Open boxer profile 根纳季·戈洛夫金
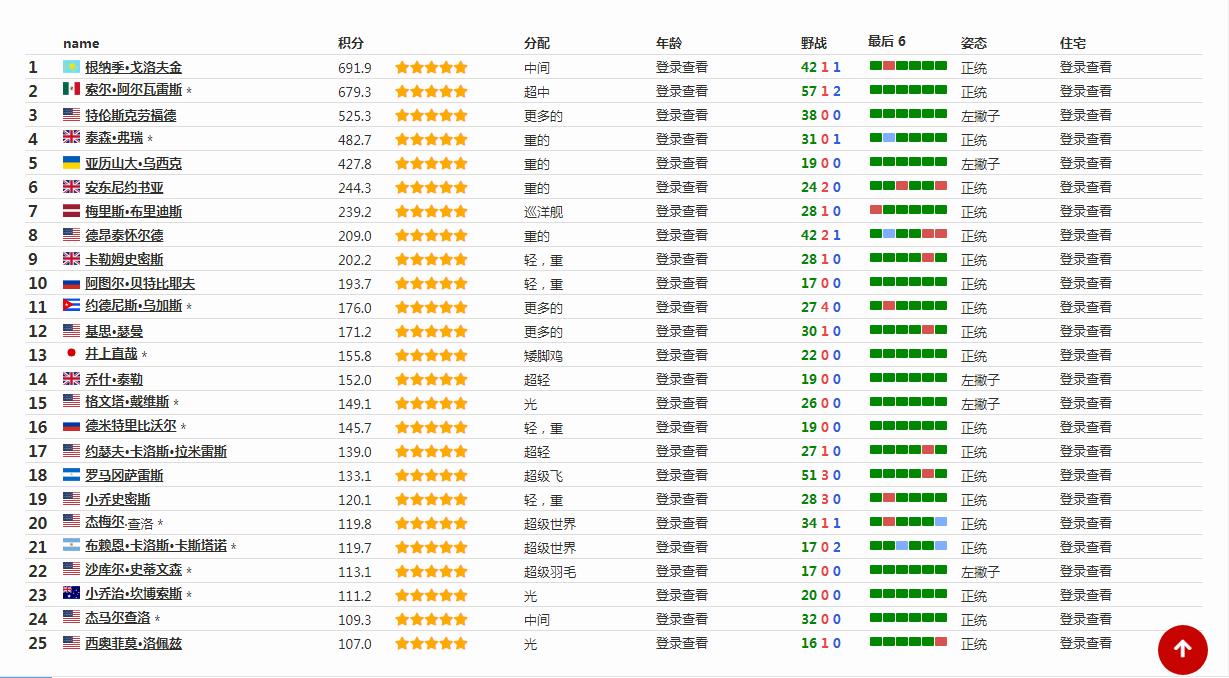This screenshot has width=1229, height=678. 133,67
